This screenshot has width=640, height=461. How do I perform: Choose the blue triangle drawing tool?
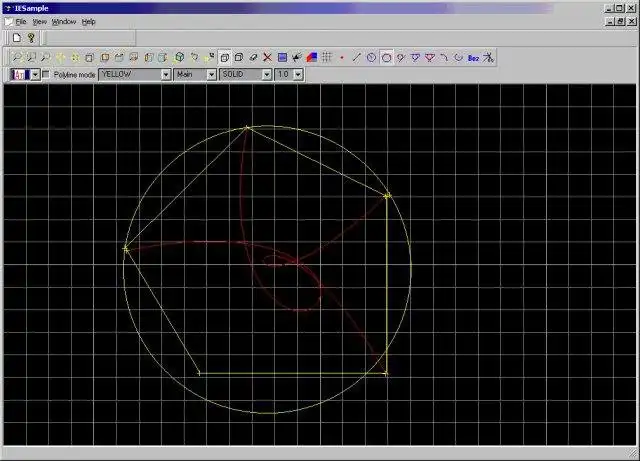click(x=415, y=58)
